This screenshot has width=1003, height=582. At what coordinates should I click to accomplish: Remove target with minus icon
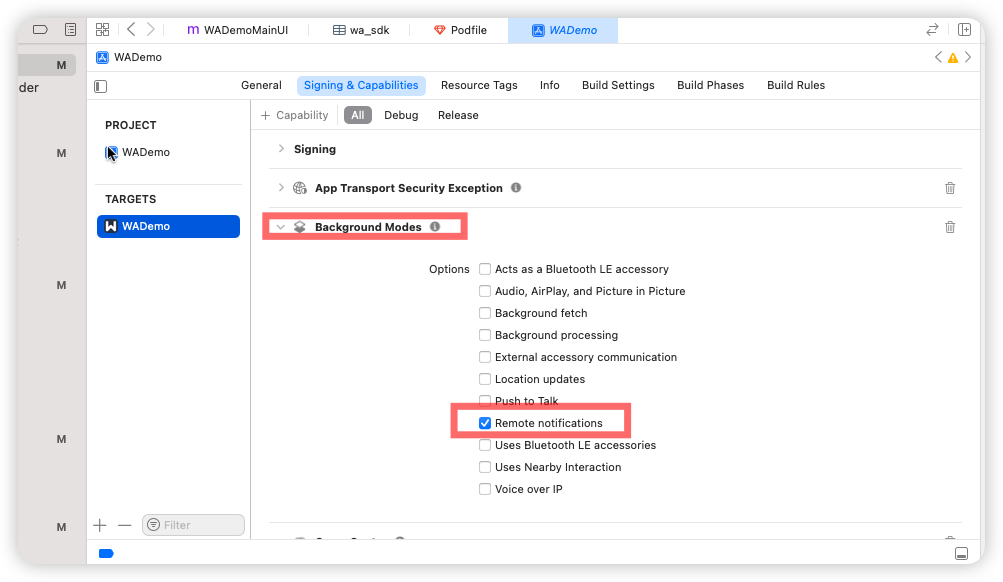tap(124, 525)
